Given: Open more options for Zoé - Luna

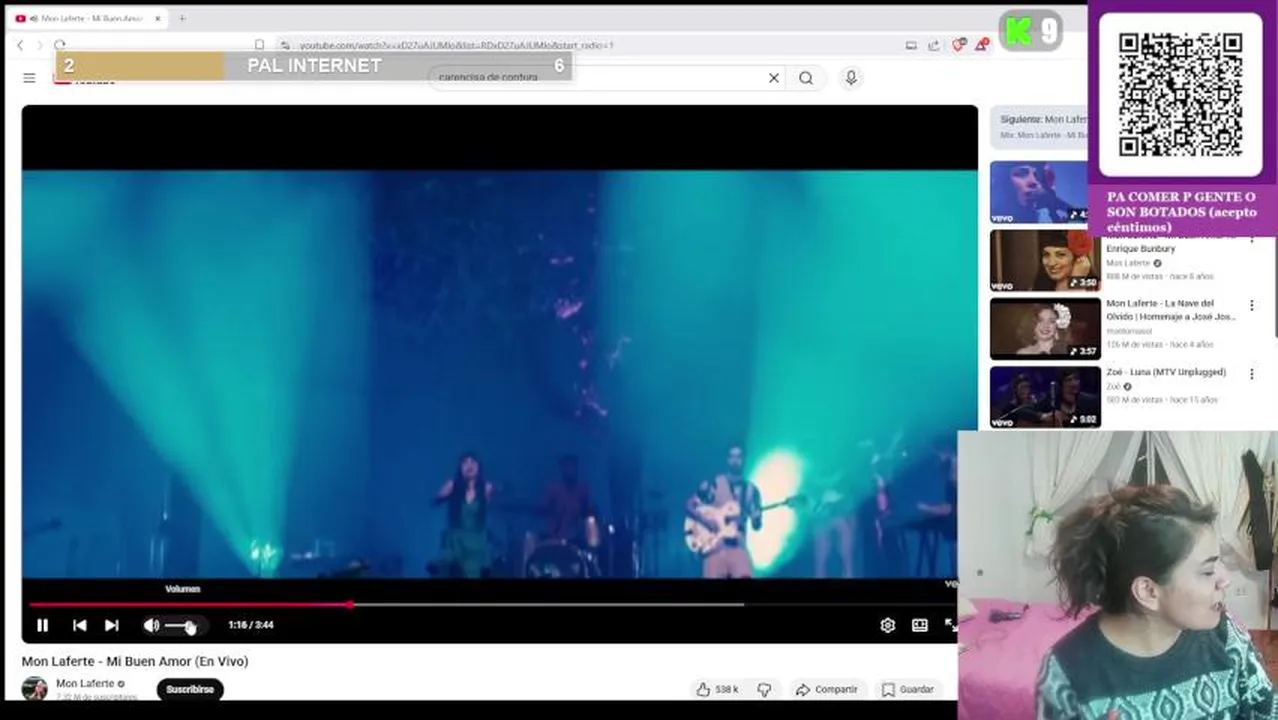Looking at the screenshot, I should (1251, 373).
